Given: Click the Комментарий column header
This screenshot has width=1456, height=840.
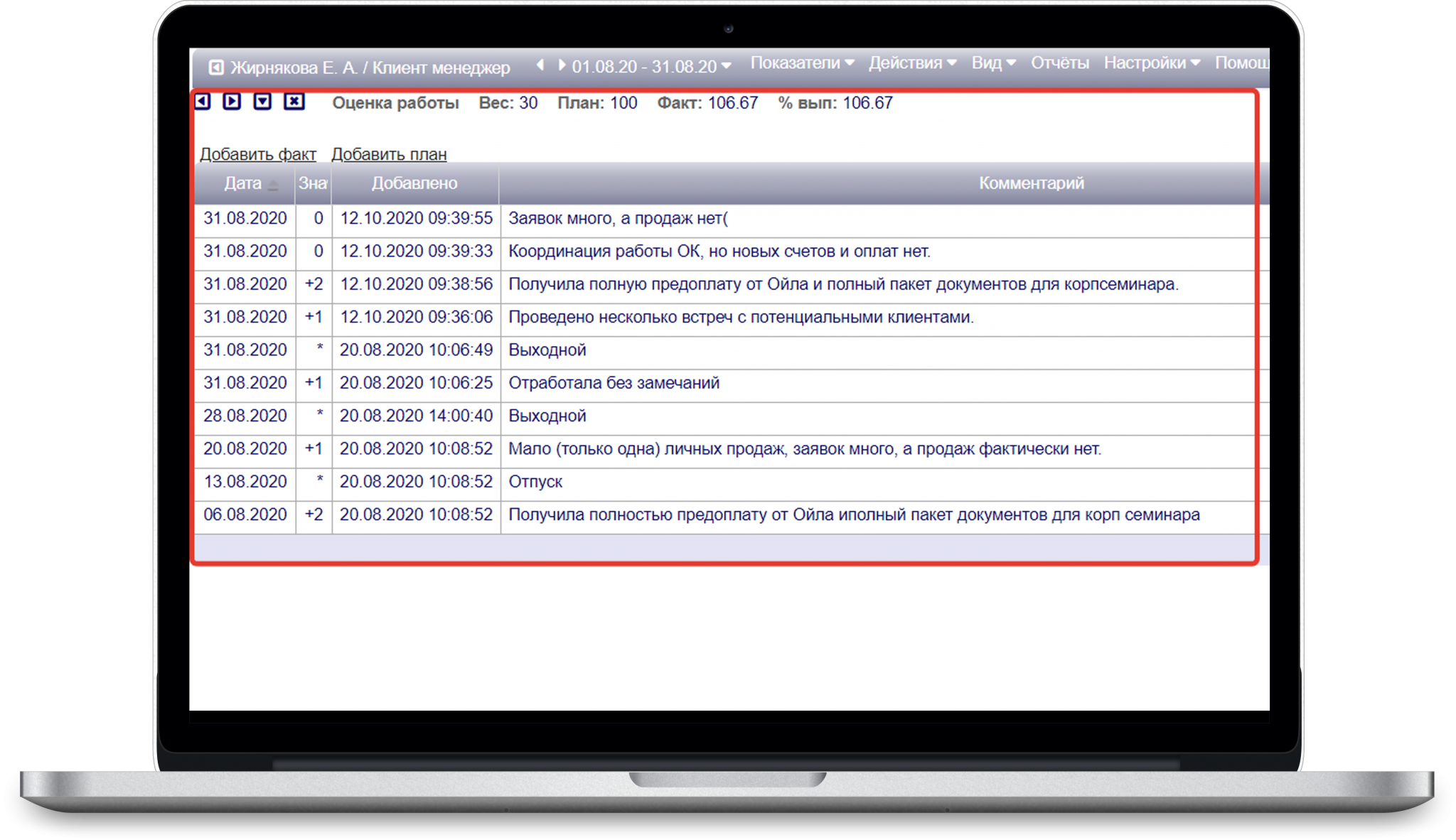Looking at the screenshot, I should tap(1031, 183).
